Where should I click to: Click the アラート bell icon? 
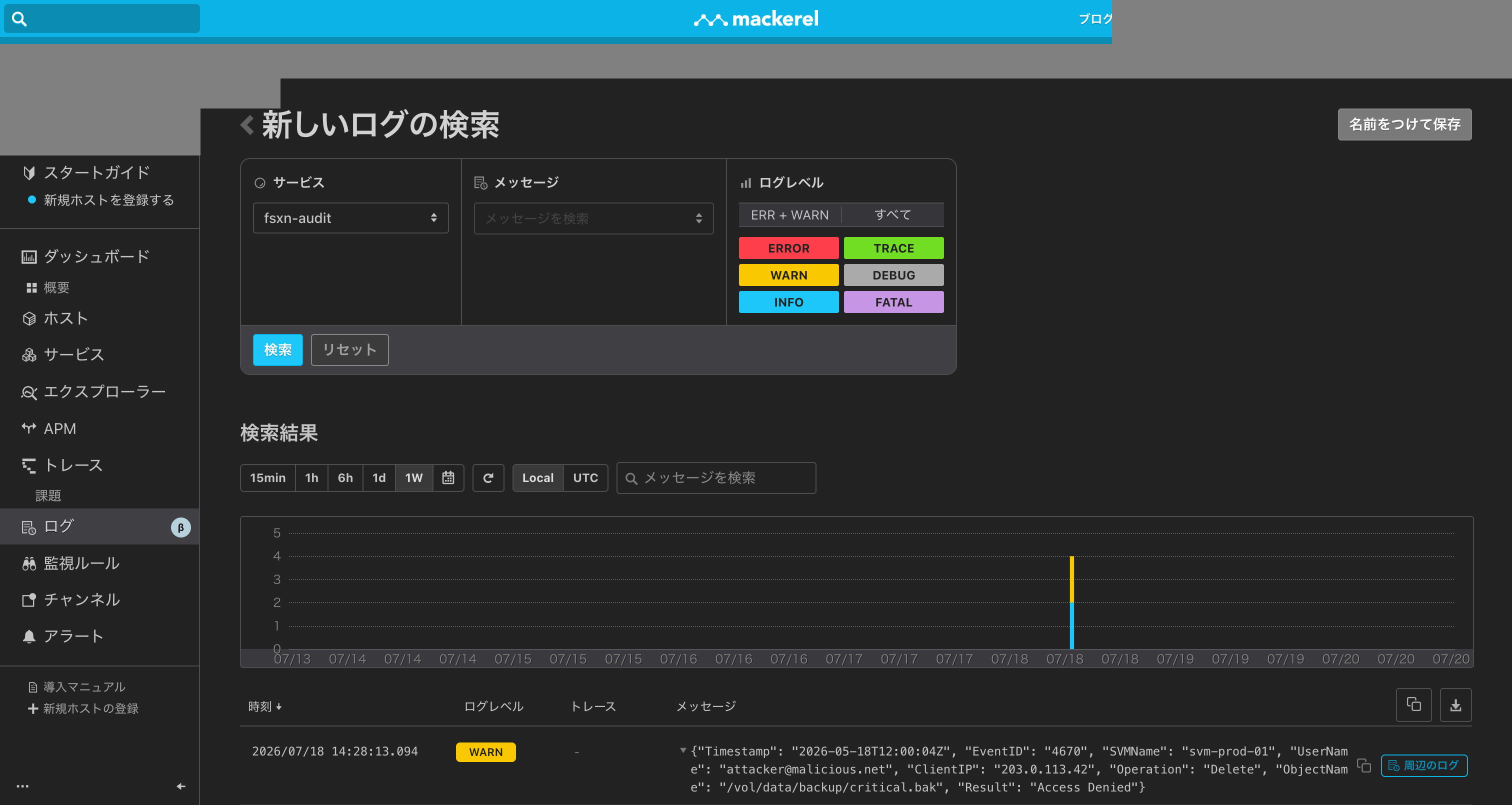(29, 636)
